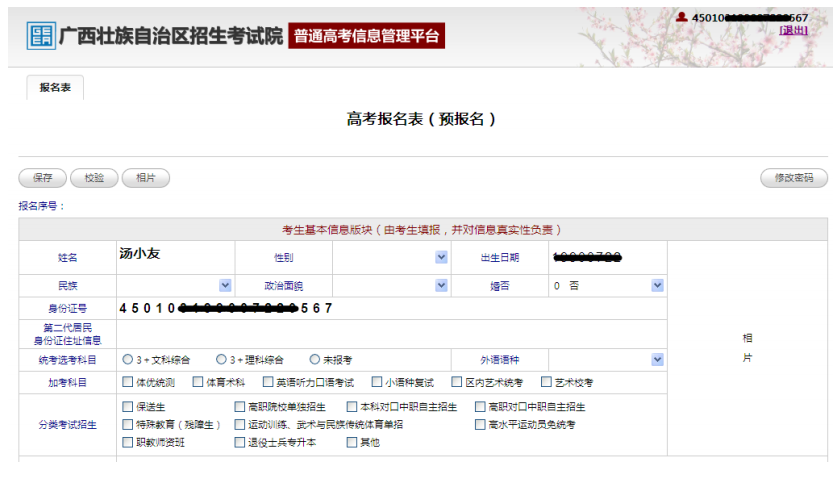Tick the 英语听力口语考试 checkbox

(x=268, y=382)
